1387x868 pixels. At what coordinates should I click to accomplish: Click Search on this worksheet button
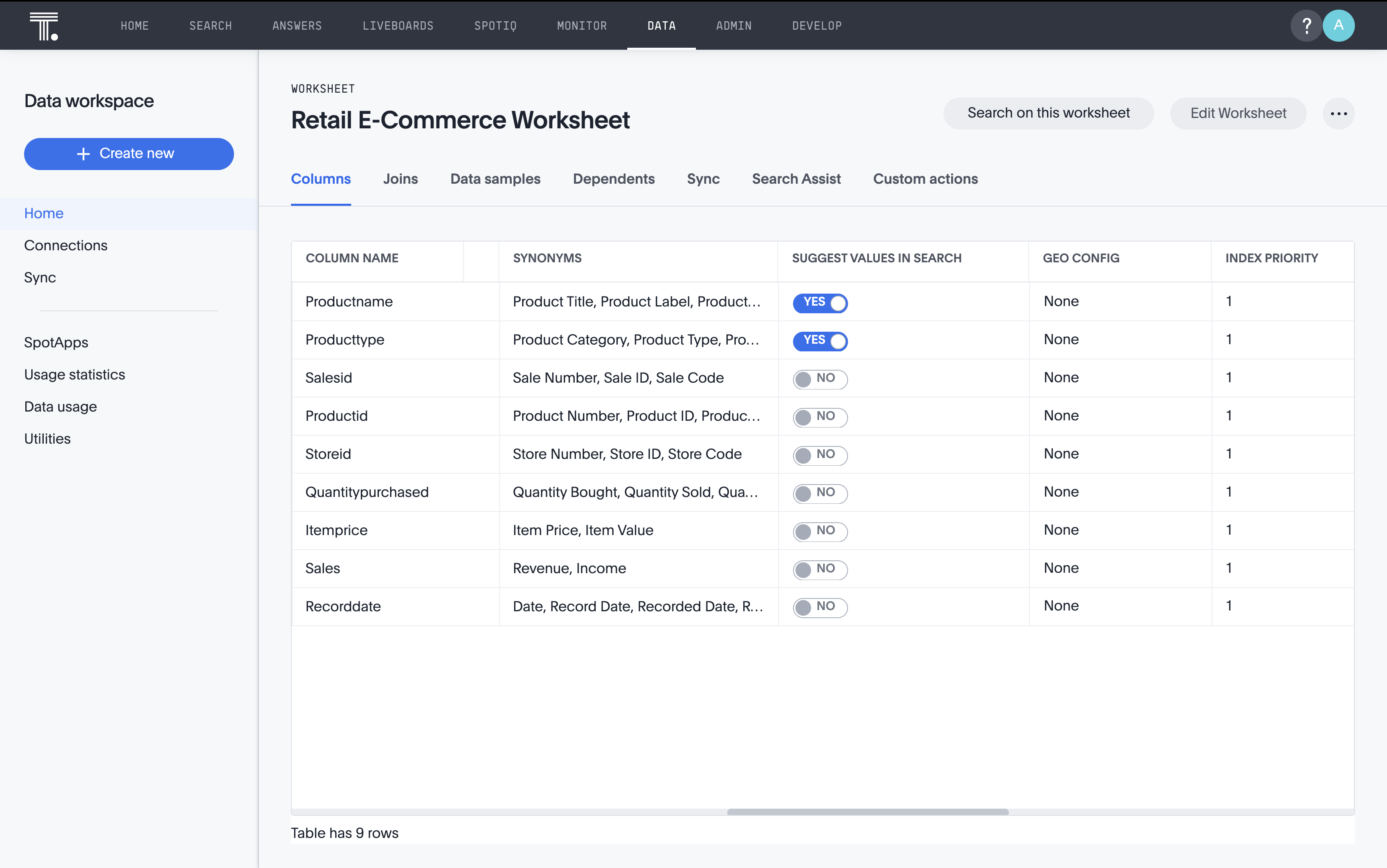[1048, 113]
